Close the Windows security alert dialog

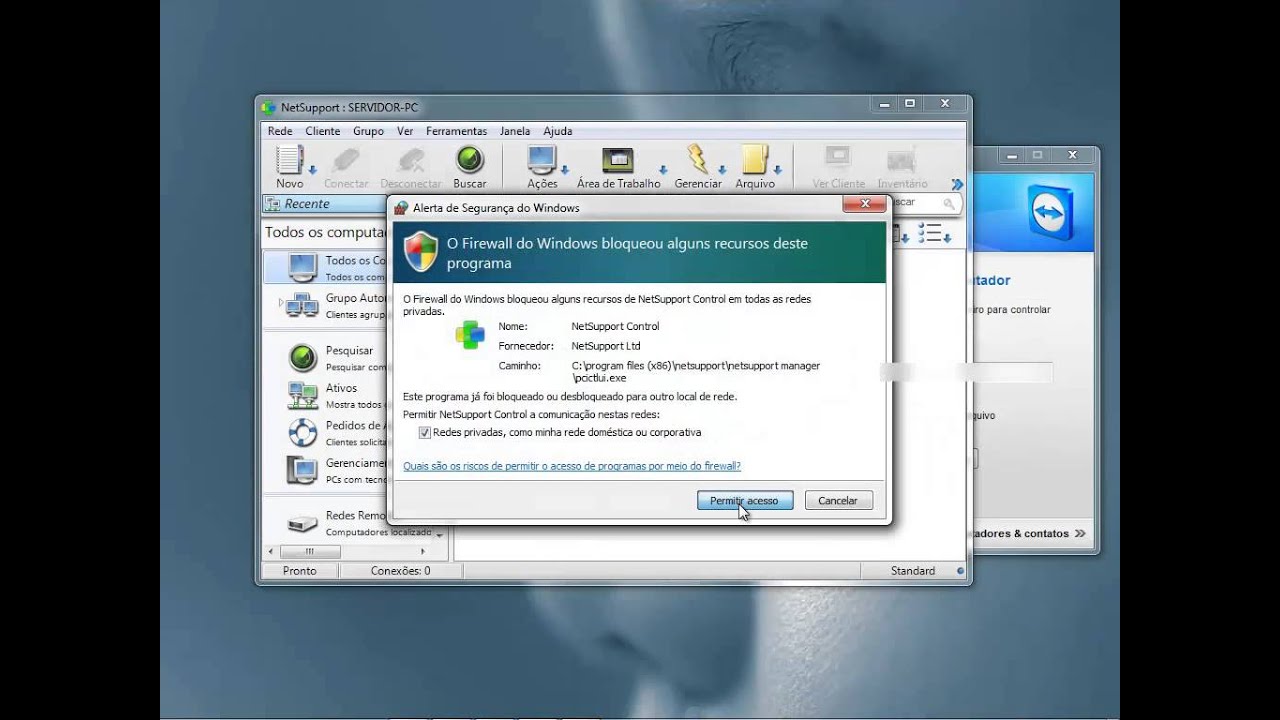pos(864,205)
